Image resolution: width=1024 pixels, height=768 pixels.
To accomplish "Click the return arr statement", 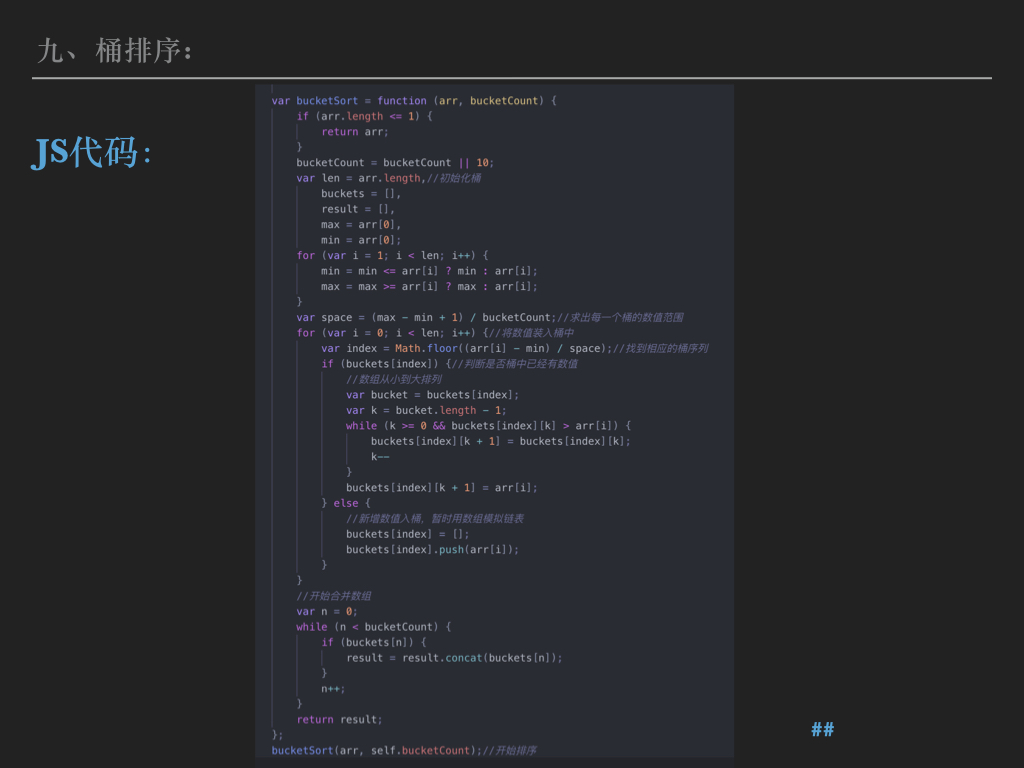I will [x=355, y=132].
